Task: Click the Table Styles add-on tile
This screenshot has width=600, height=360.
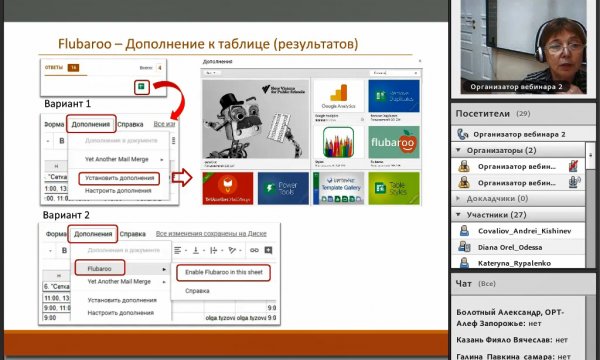Action: point(394,188)
